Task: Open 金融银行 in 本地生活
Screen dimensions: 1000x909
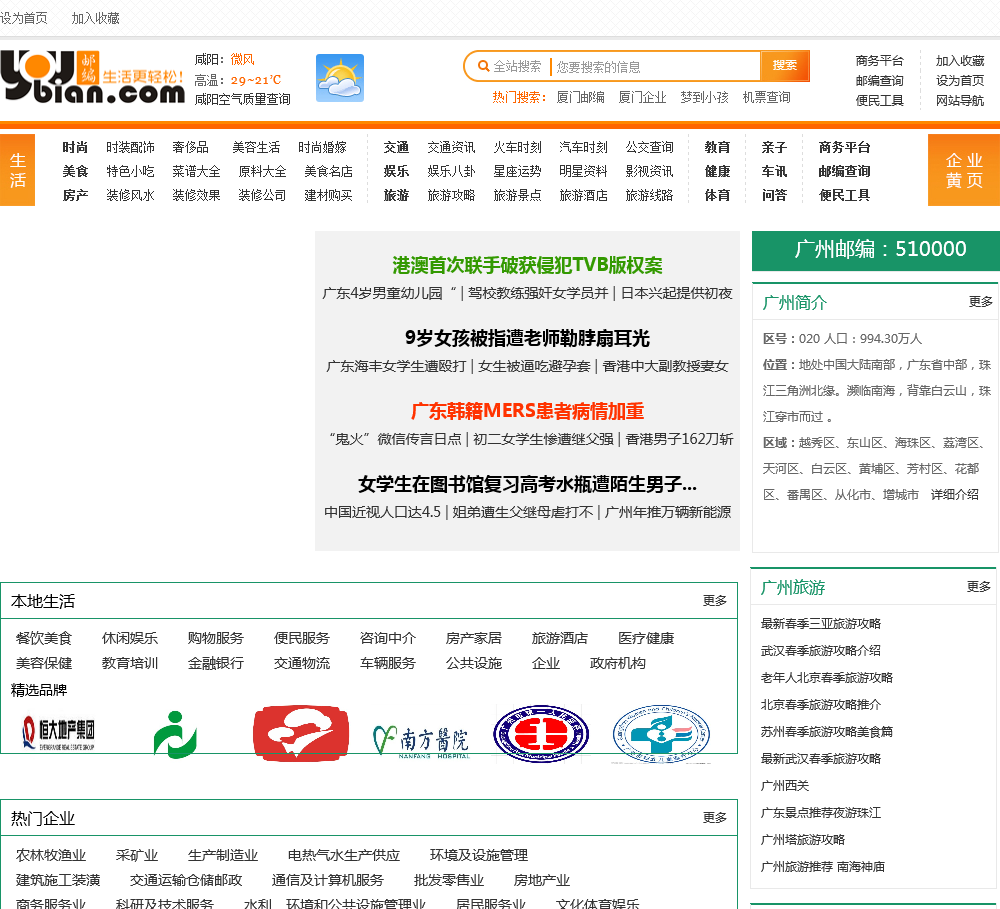Action: point(216,663)
